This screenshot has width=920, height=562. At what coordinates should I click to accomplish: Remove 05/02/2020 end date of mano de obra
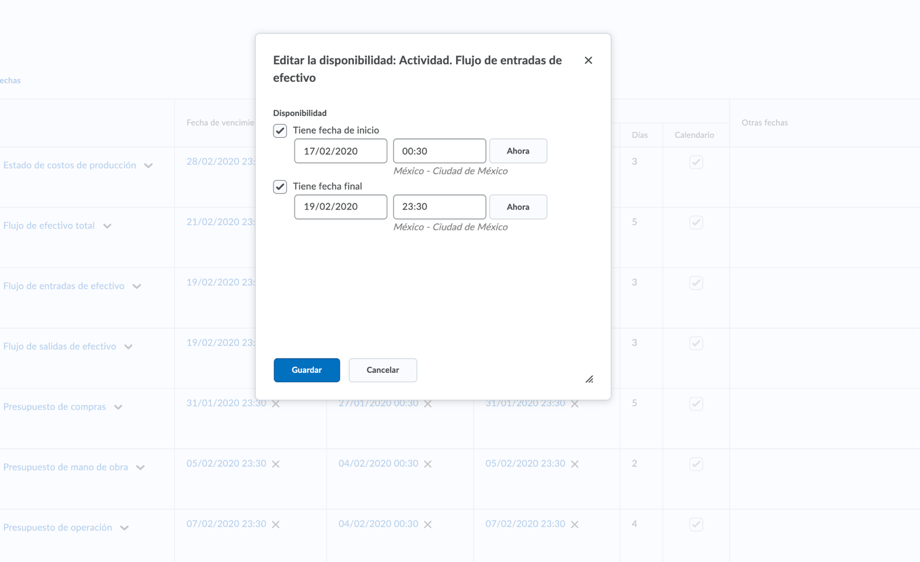pyautogui.click(x=575, y=464)
